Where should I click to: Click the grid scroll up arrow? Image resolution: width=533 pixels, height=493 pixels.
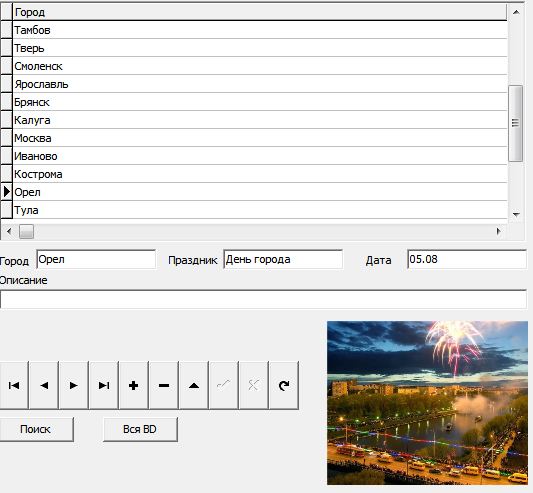tap(516, 12)
